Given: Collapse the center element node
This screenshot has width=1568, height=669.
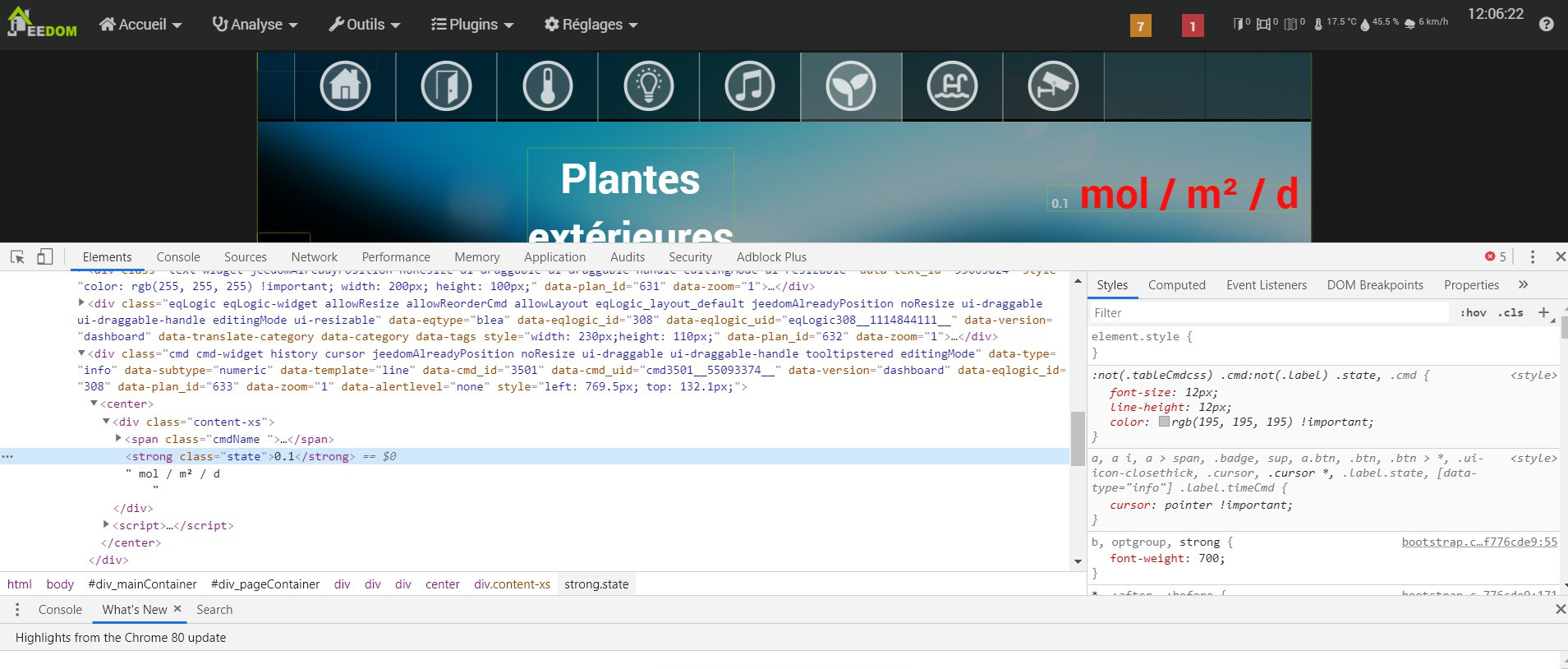Looking at the screenshot, I should 94,404.
